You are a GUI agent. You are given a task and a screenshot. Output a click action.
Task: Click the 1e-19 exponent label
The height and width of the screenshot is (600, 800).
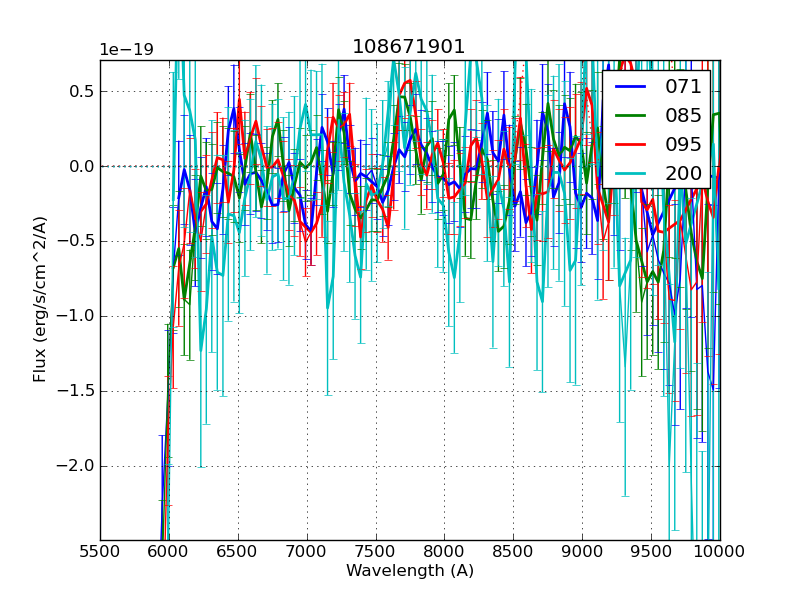(126, 50)
